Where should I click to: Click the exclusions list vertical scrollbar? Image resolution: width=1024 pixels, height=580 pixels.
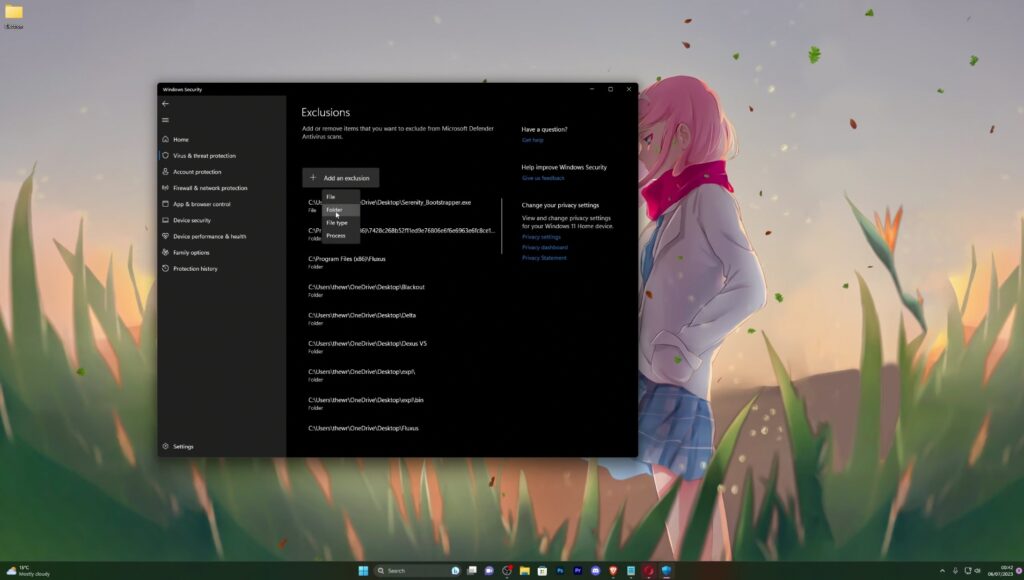pos(502,226)
